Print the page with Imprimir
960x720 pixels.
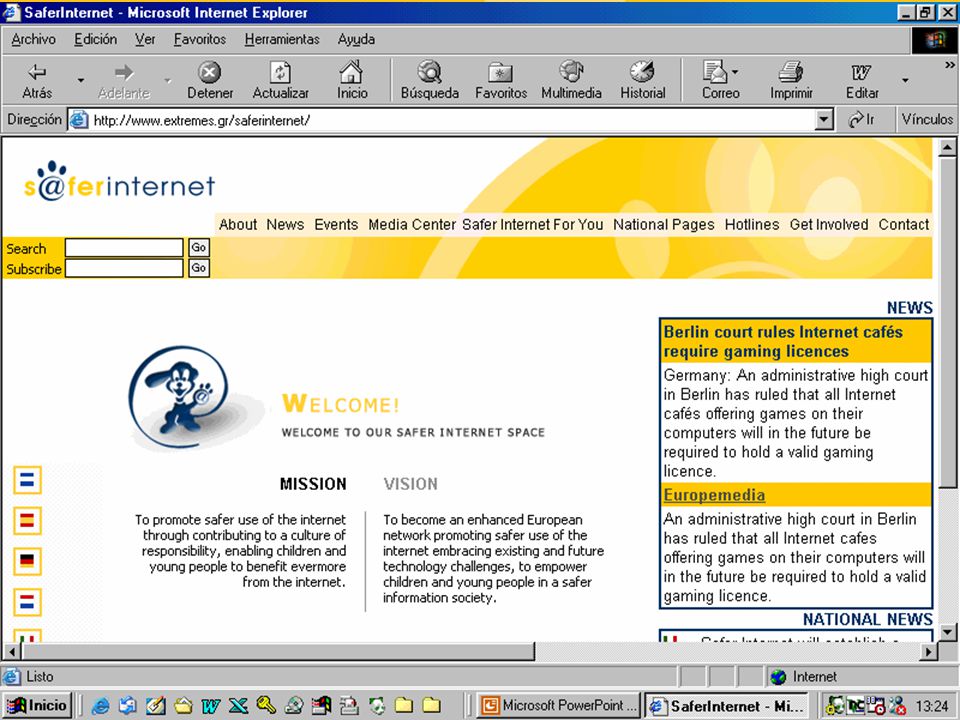(x=791, y=80)
